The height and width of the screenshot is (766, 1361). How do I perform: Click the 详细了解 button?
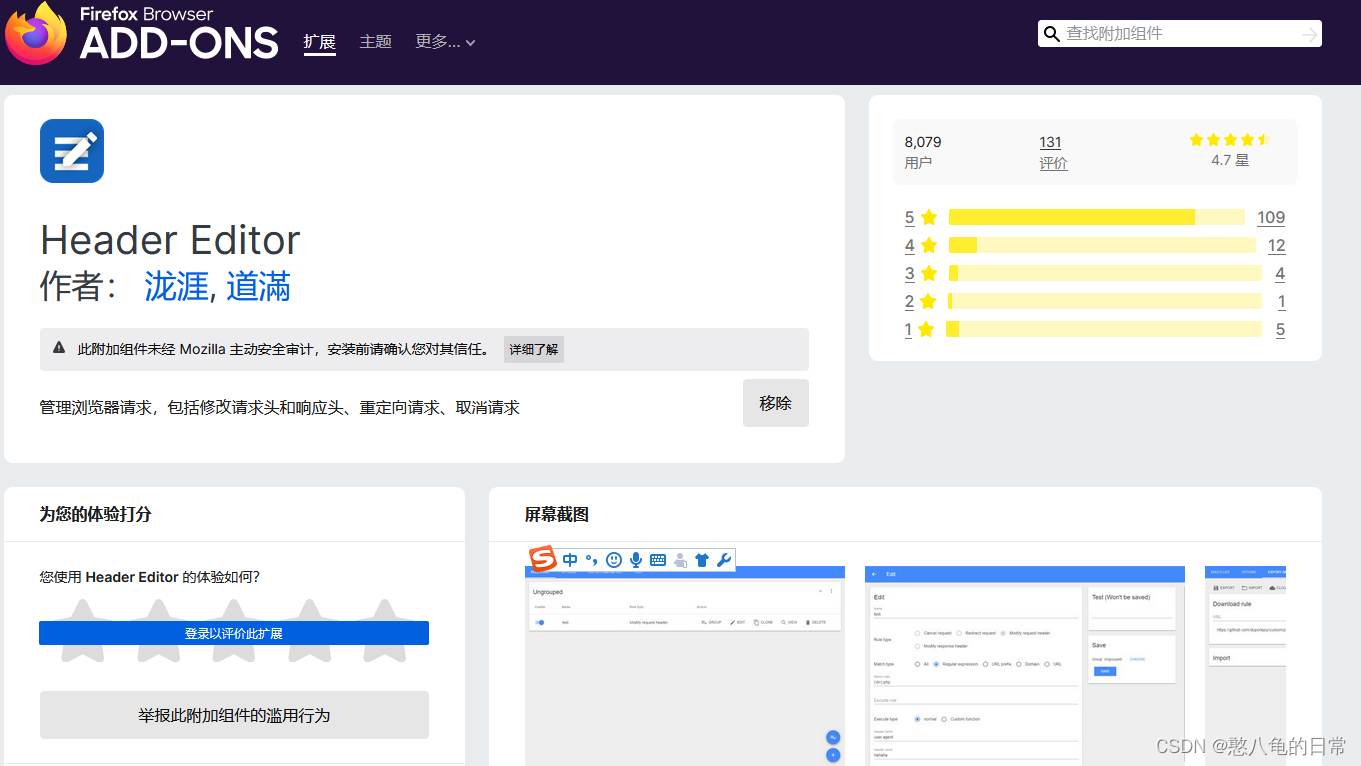click(534, 350)
